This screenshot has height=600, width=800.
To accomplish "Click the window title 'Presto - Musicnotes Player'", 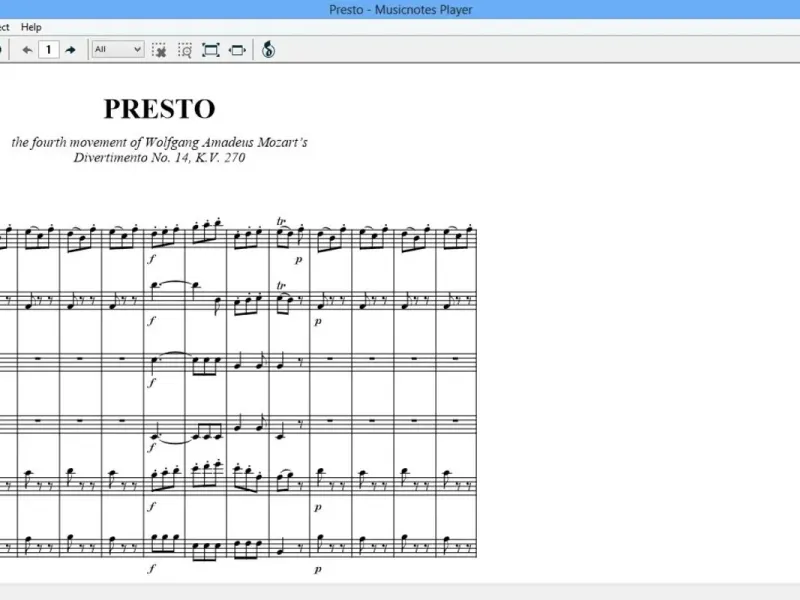I will (x=401, y=10).
